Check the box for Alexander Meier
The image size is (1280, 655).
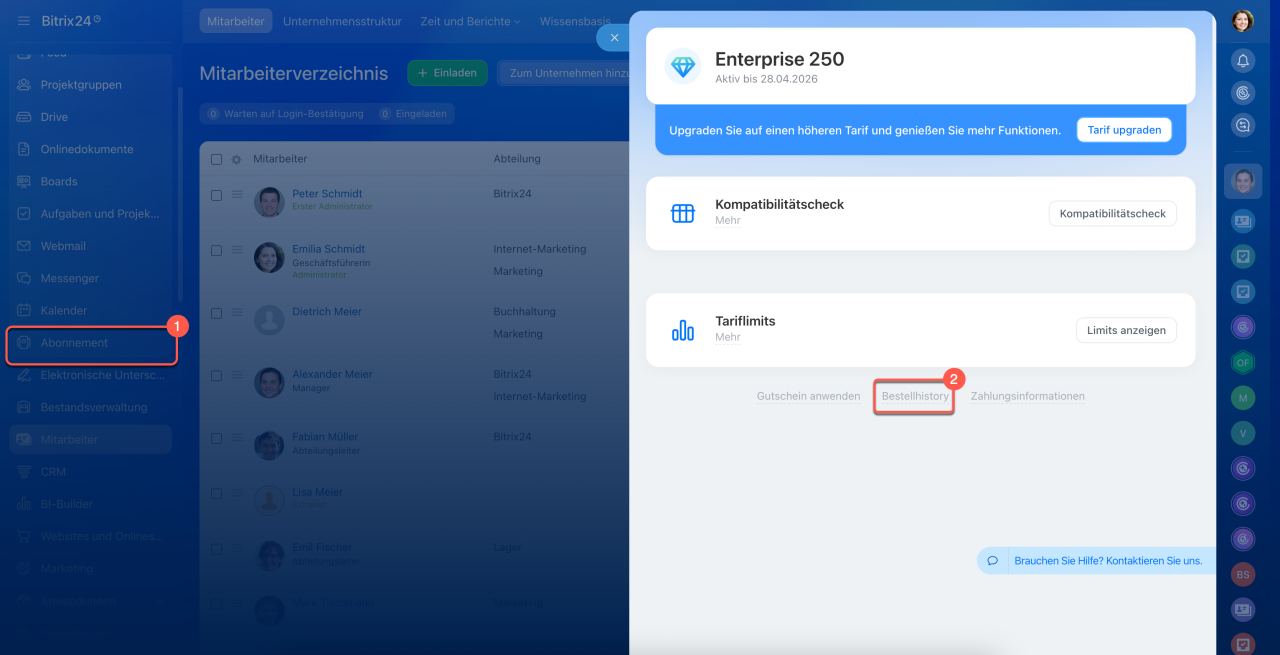pyautogui.click(x=217, y=376)
